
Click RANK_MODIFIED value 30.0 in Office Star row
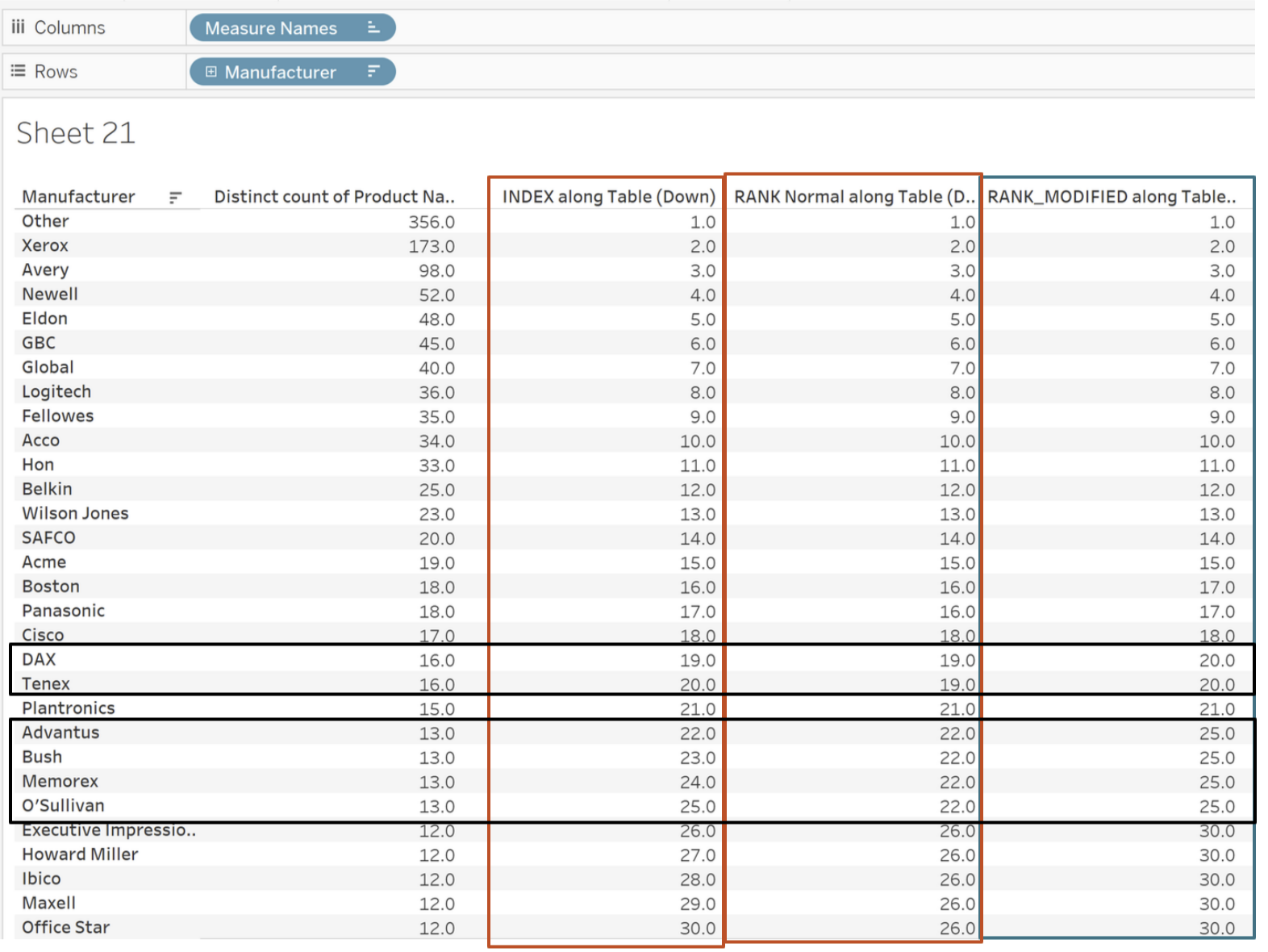(1217, 928)
